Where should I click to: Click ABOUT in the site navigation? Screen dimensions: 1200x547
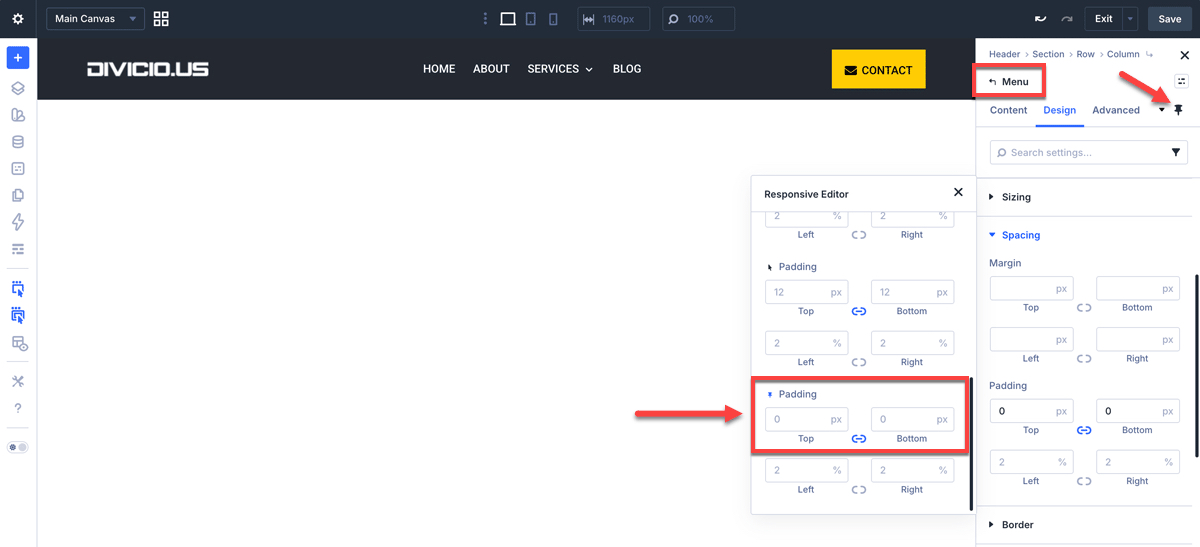pyautogui.click(x=491, y=69)
